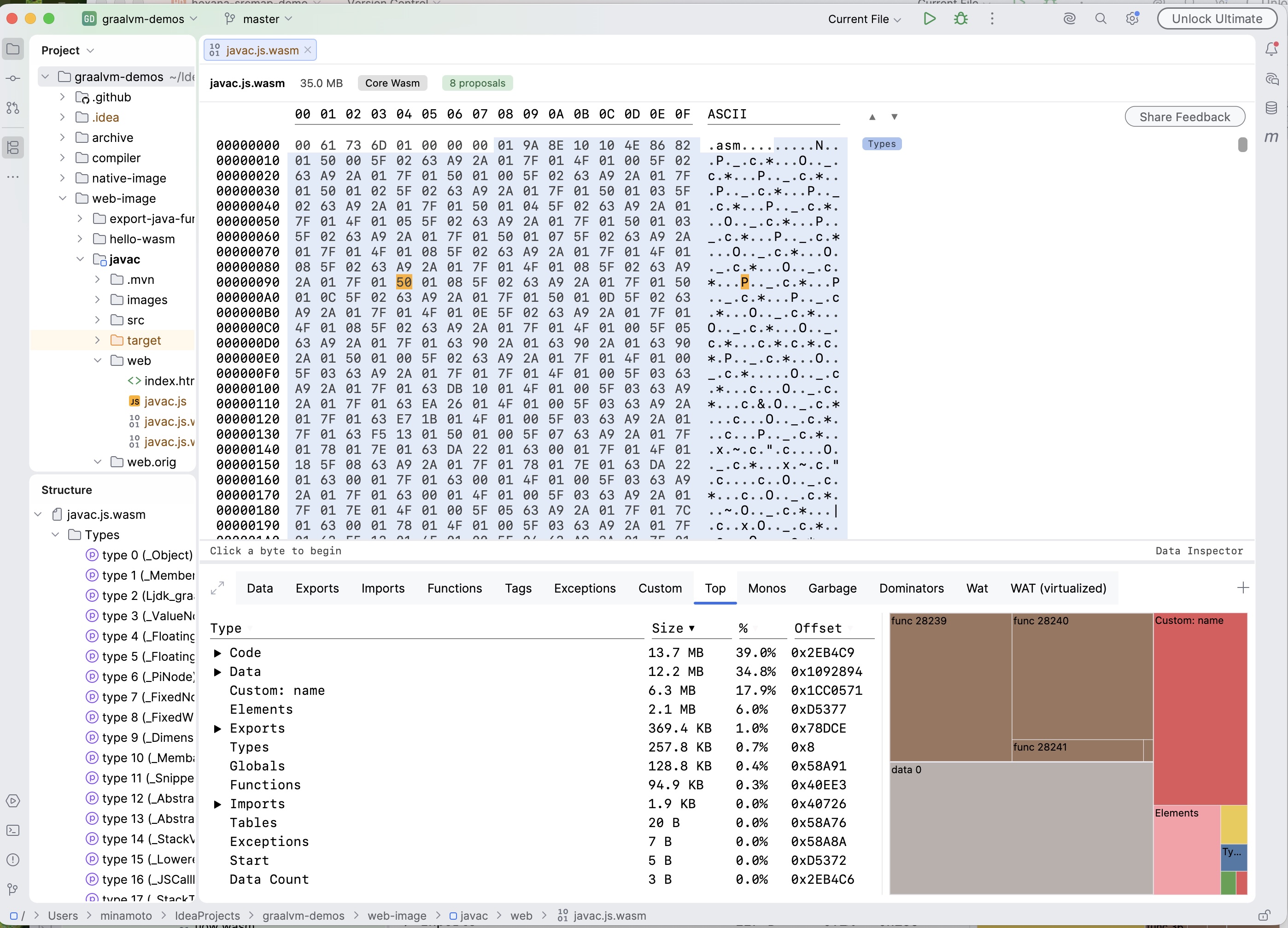Click the Share Feedback button
This screenshot has height=928, width=1288.
(x=1185, y=117)
